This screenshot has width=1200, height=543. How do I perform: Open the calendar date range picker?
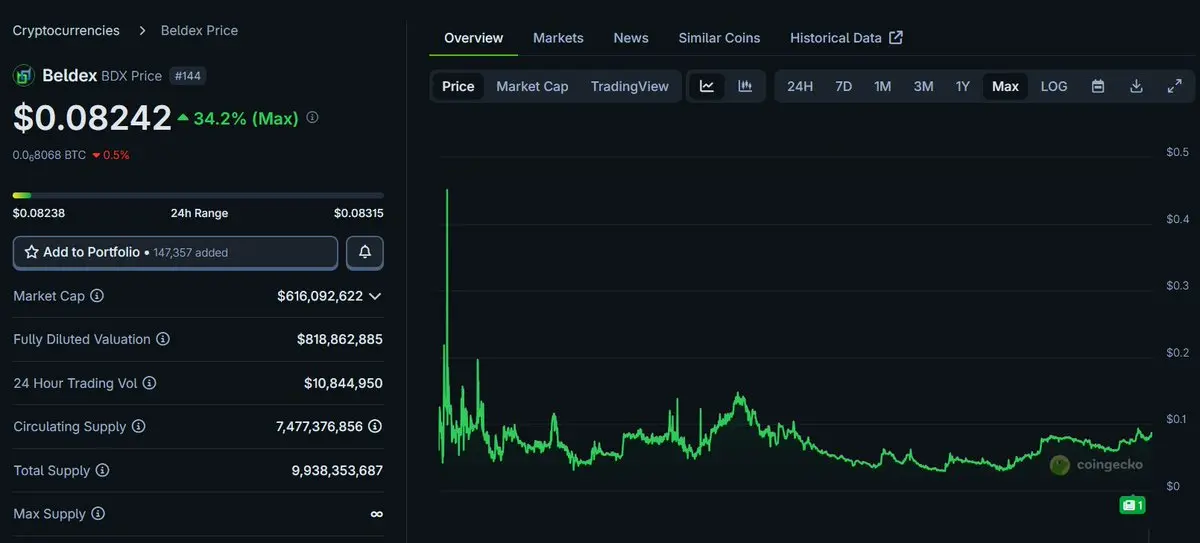click(x=1098, y=86)
